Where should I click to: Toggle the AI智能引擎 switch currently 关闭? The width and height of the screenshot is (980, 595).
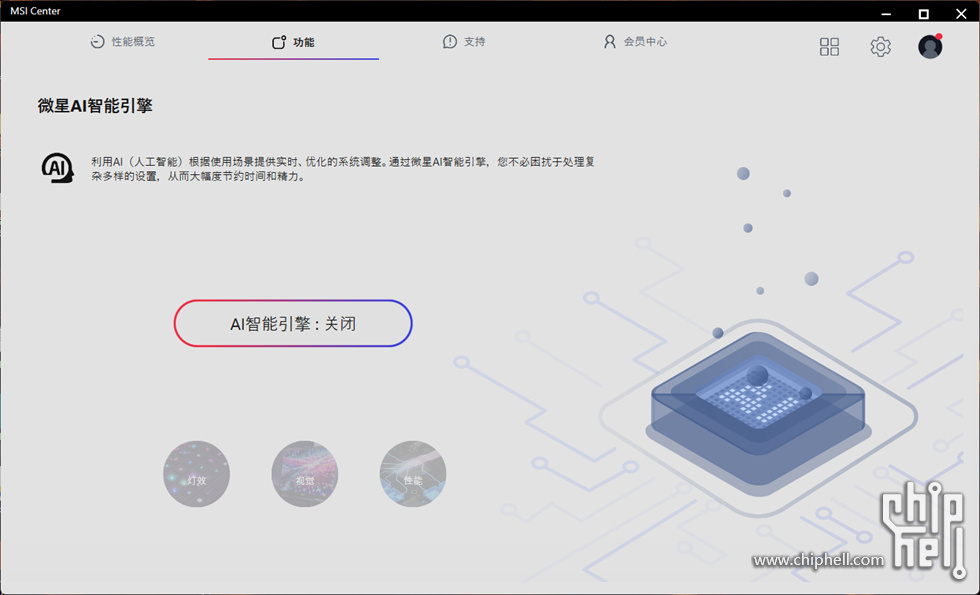tap(293, 324)
